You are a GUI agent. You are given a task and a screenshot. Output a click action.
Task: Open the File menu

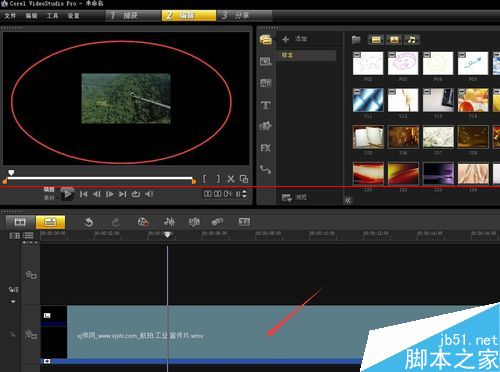10,16
